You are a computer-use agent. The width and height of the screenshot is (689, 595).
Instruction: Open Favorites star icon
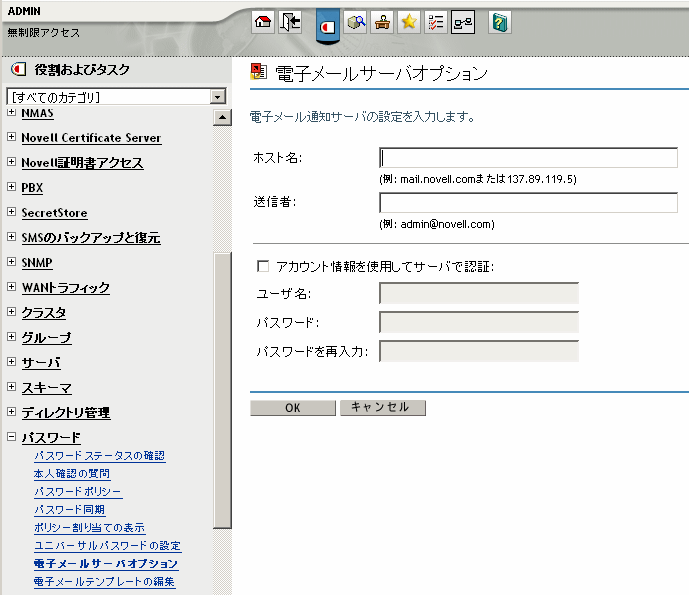[x=409, y=22]
